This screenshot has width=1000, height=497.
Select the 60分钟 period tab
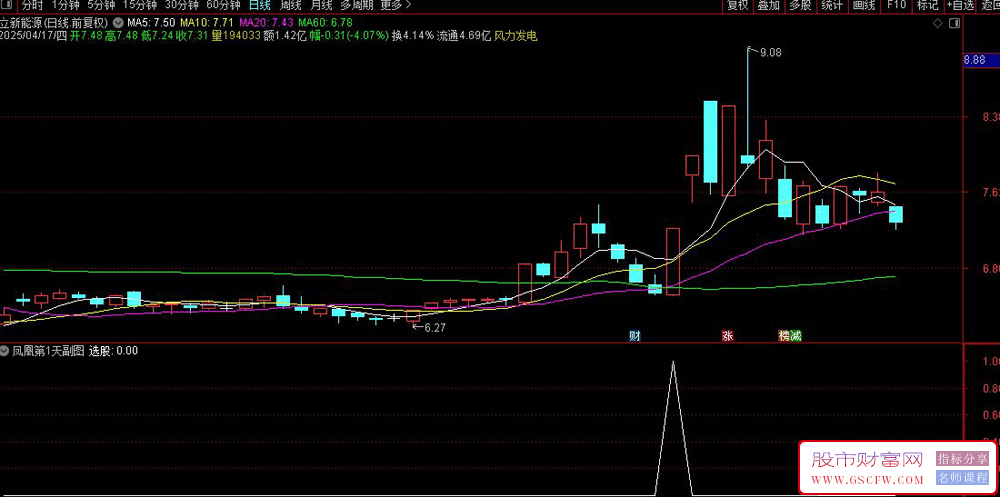pyautogui.click(x=223, y=5)
